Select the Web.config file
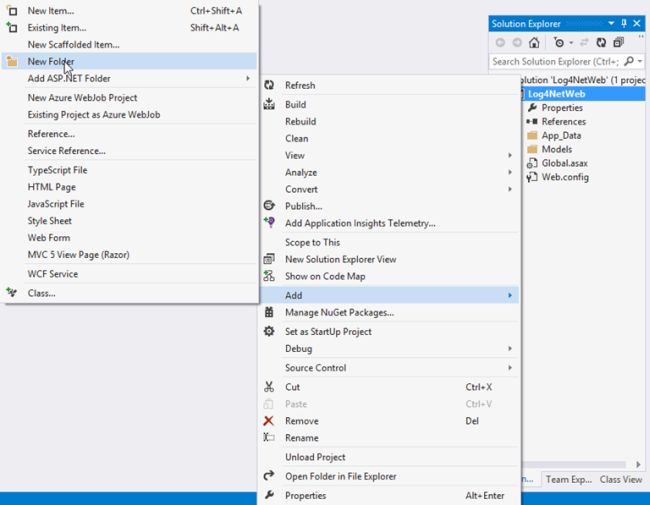650x505 pixels. [565, 177]
